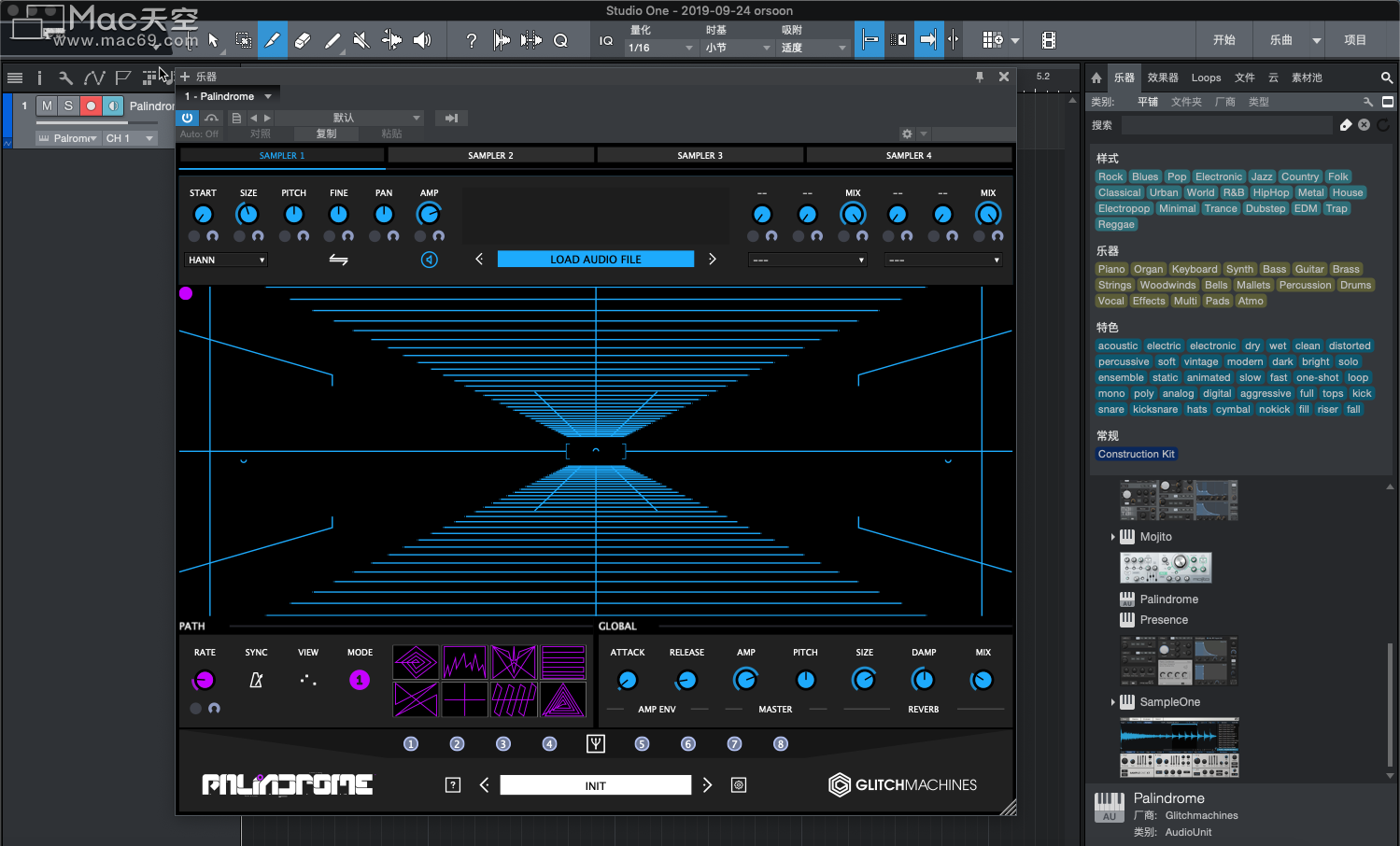1400x846 pixels.
Task: Open the Loops browser tab
Action: tap(1206, 78)
